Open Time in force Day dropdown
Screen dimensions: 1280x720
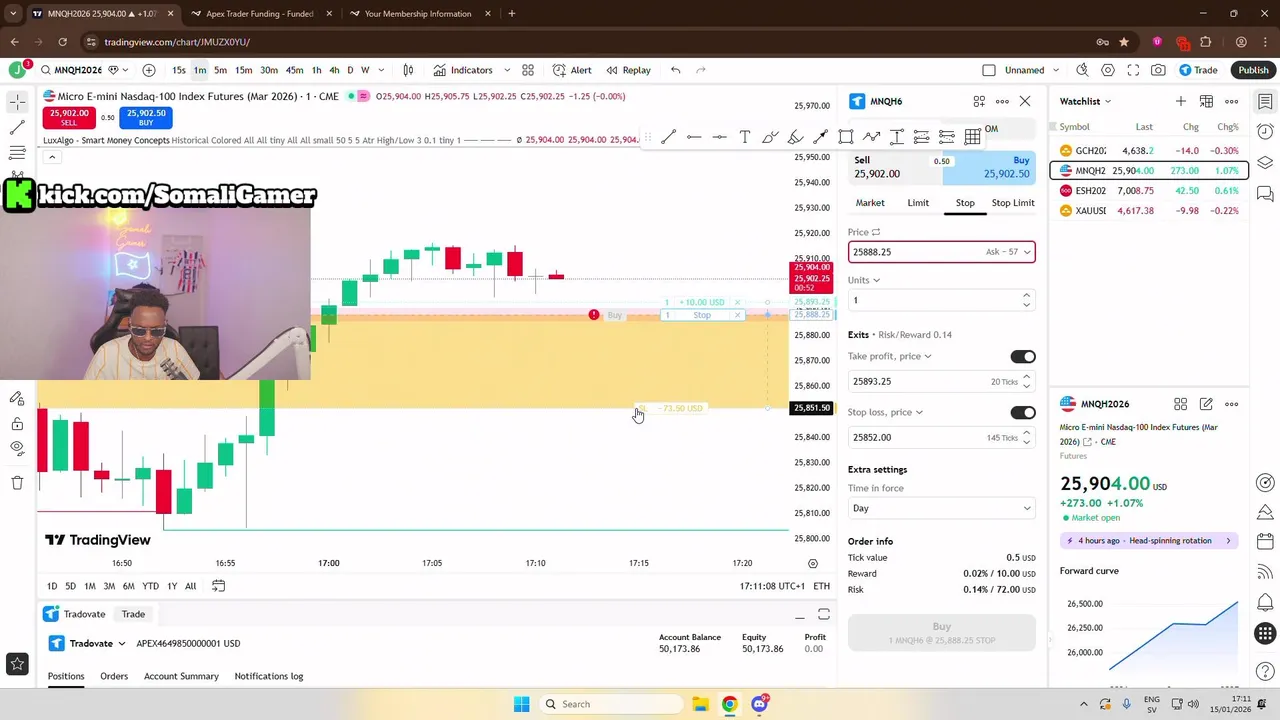940,508
